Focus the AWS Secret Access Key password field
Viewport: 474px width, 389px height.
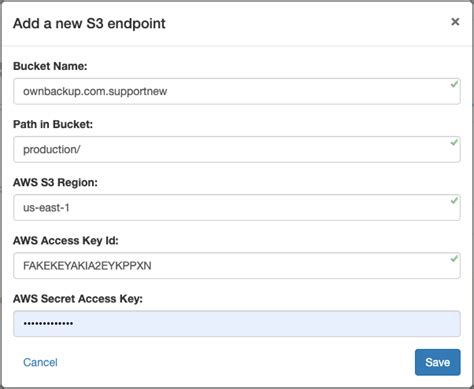pos(237,324)
